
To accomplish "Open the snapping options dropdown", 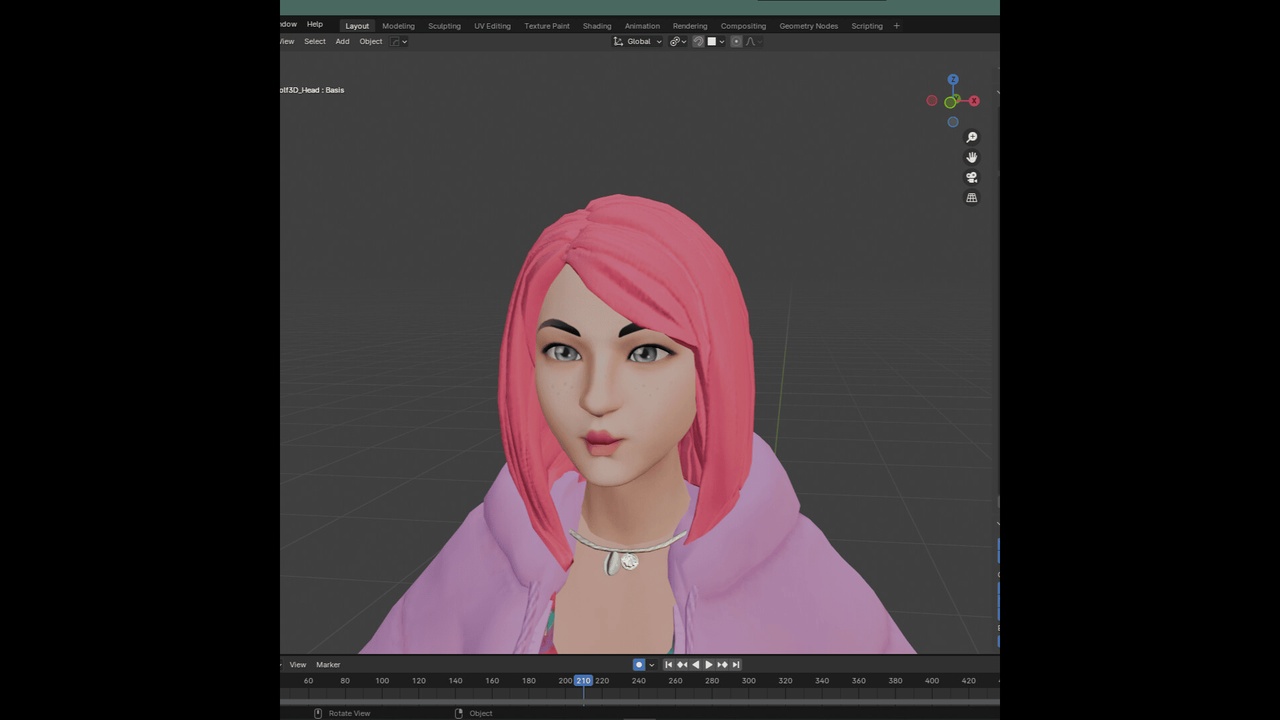I will [716, 42].
